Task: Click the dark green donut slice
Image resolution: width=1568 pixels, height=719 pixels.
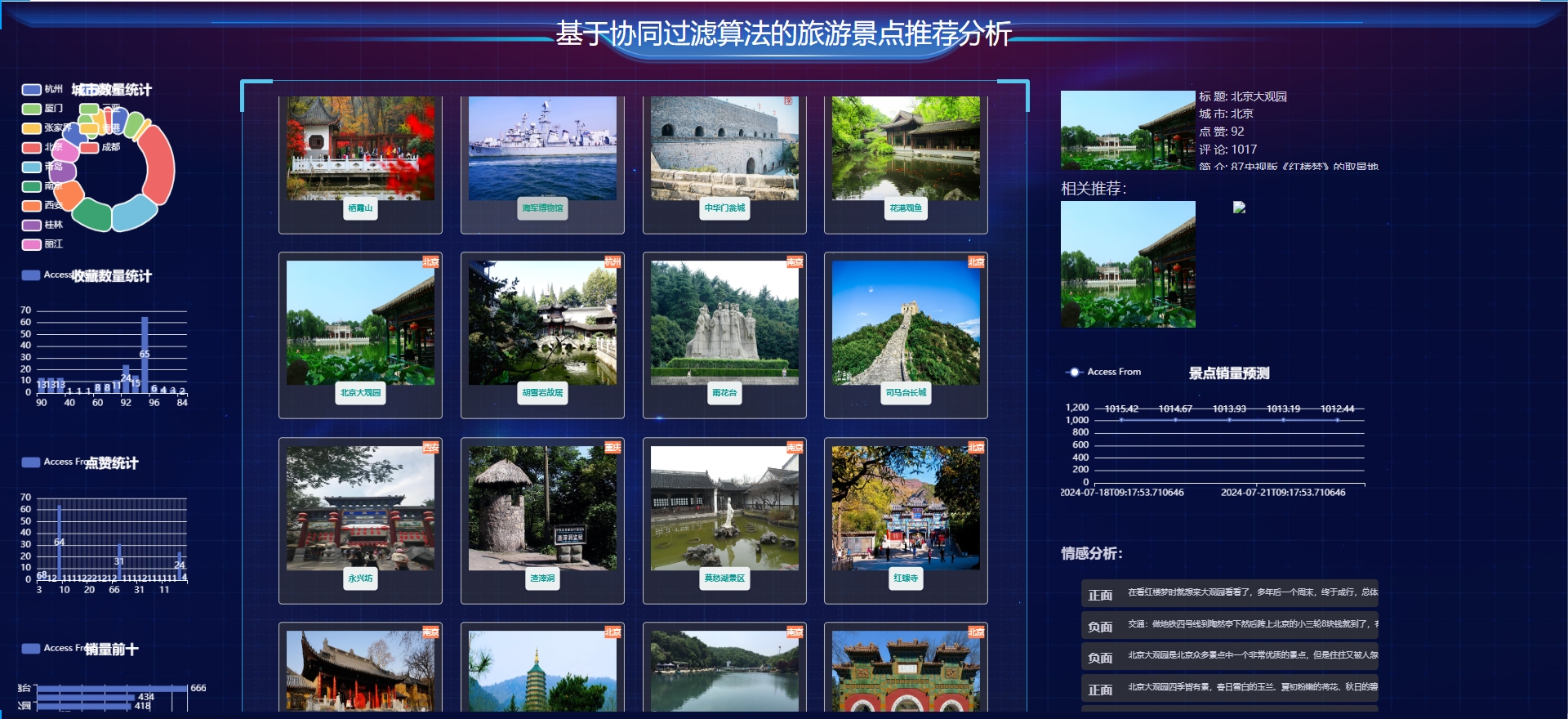Action: (x=92, y=215)
